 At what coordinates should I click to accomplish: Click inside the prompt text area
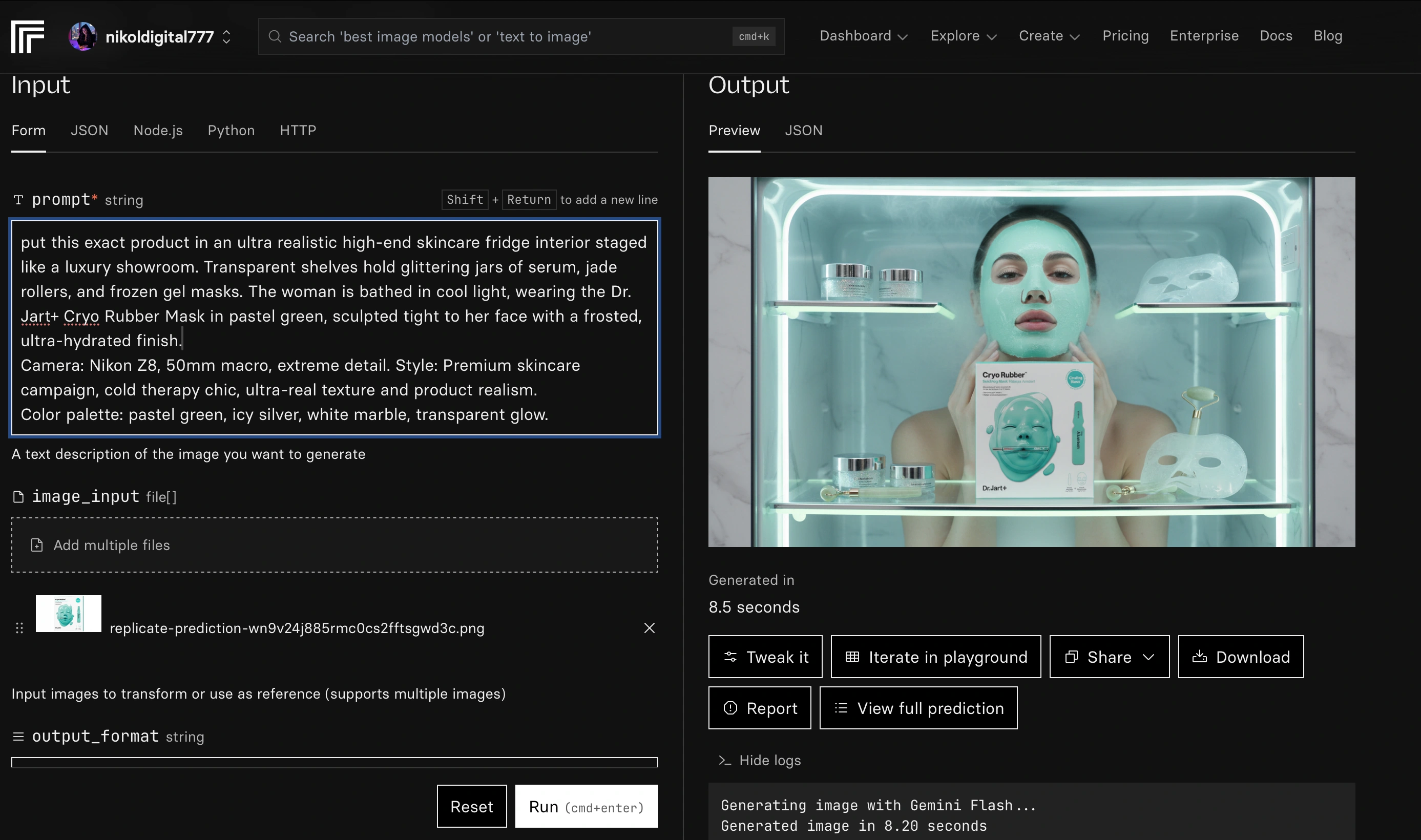click(x=335, y=328)
